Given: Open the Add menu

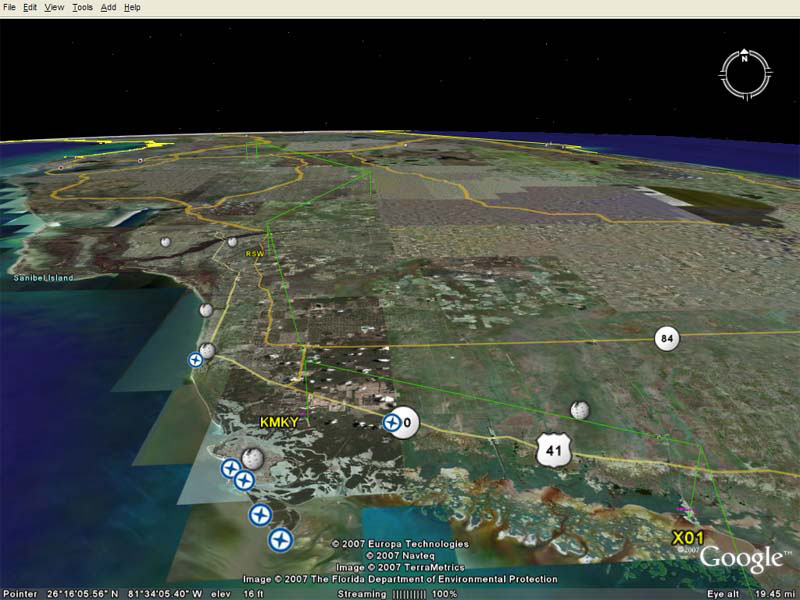Looking at the screenshot, I should point(108,7).
